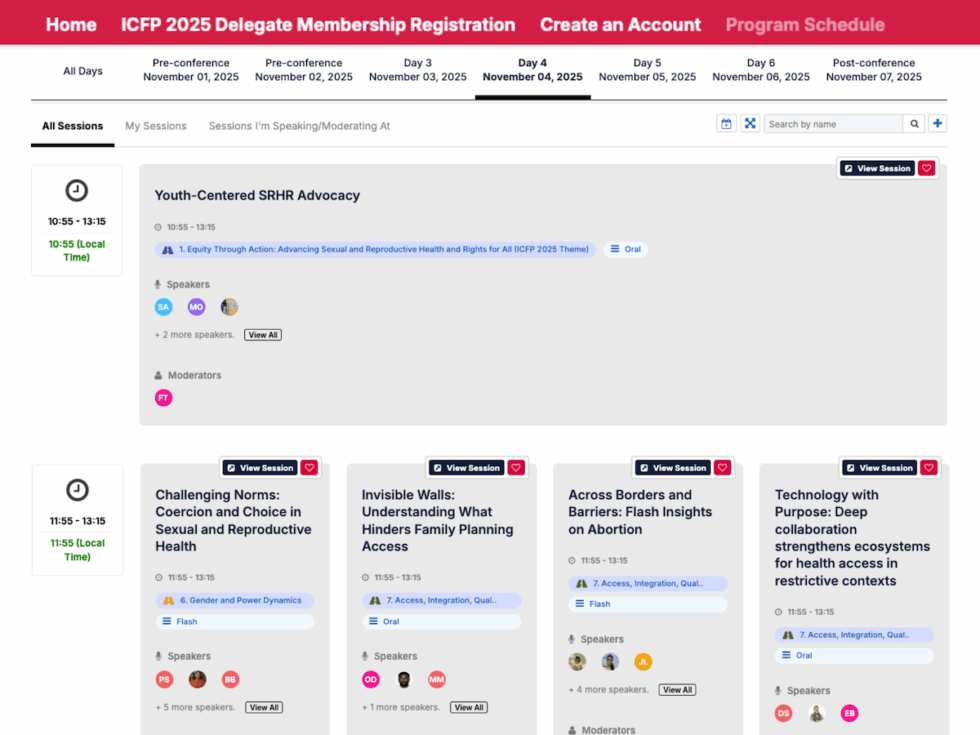Favorite the Technology with Purpose session
Image resolution: width=980 pixels, height=735 pixels.
tap(928, 467)
